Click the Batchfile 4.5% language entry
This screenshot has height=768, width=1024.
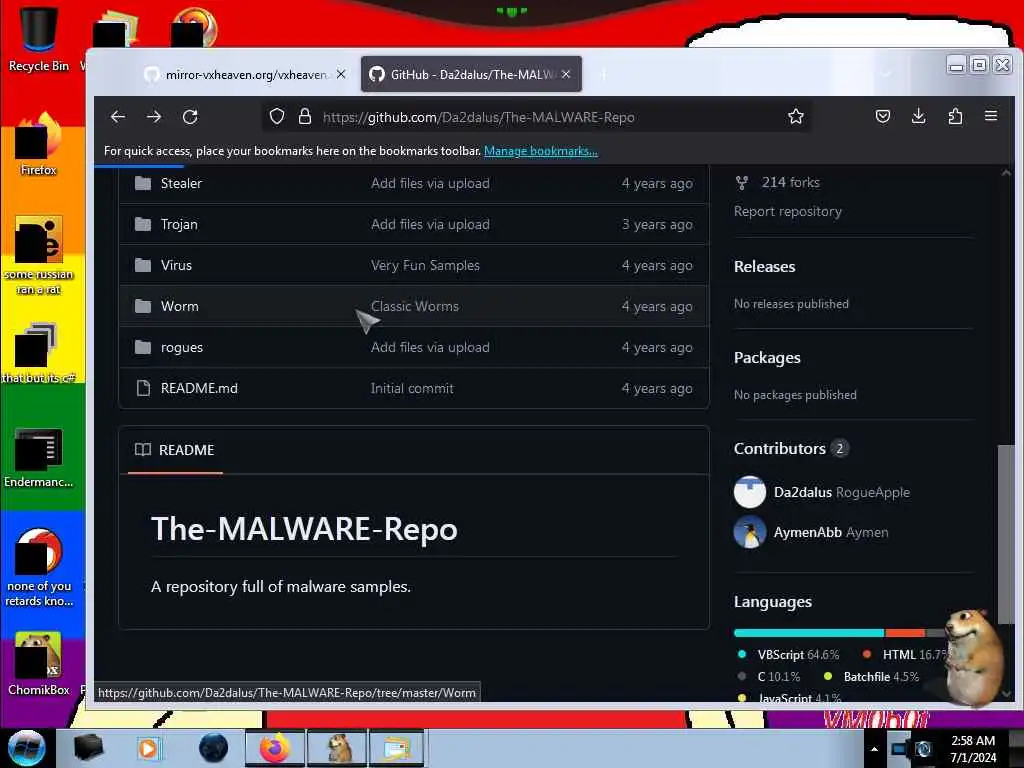pyautogui.click(x=872, y=677)
